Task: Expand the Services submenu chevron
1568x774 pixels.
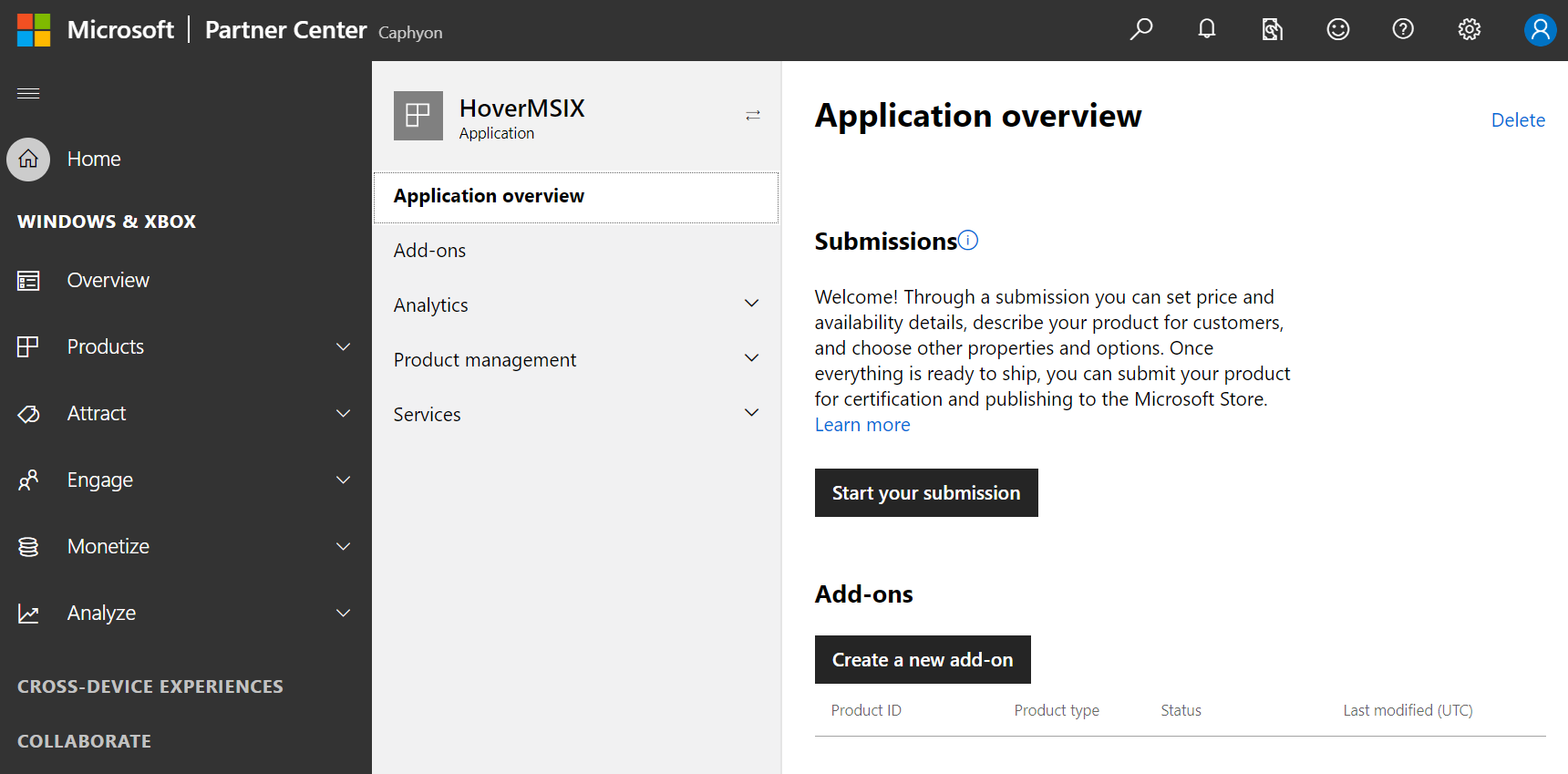Action: pos(752,413)
